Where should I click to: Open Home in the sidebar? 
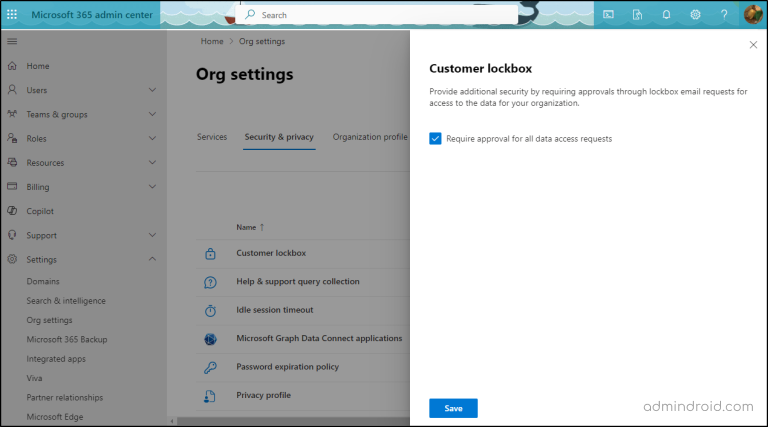click(x=38, y=66)
